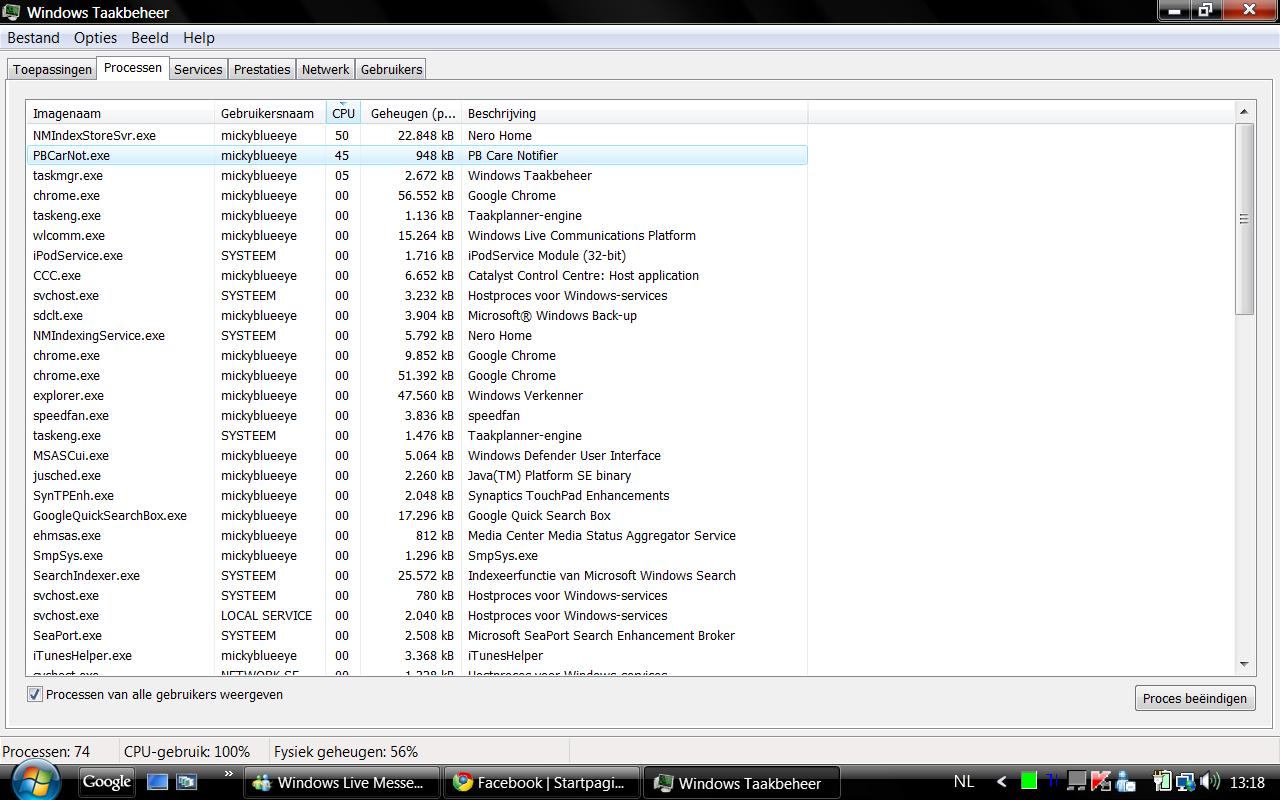The image size is (1280, 800).
Task: Sort by Imagenaam column header
Action: click(120, 113)
